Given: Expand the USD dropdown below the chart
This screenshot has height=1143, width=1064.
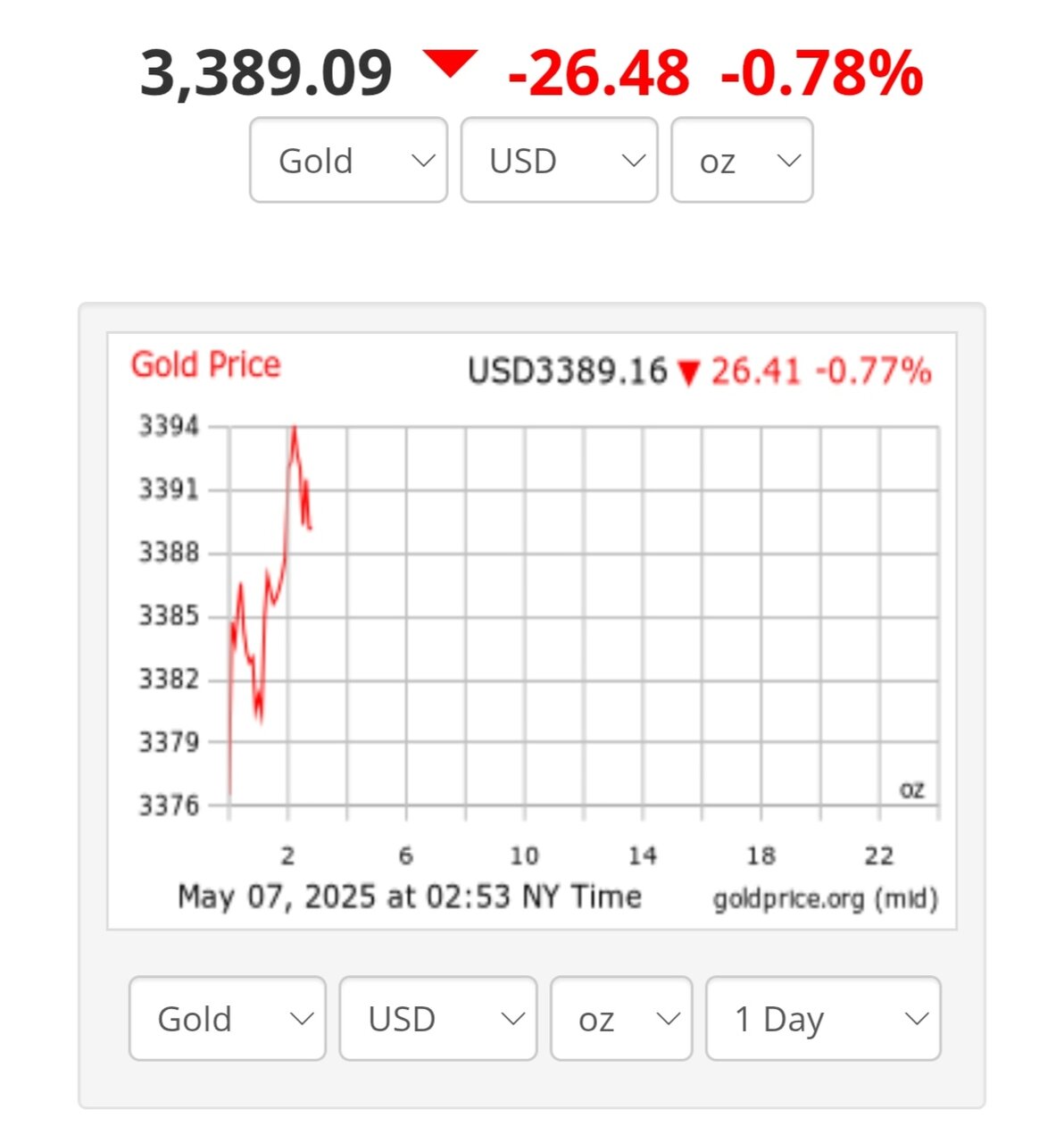Looking at the screenshot, I should 438,1019.
